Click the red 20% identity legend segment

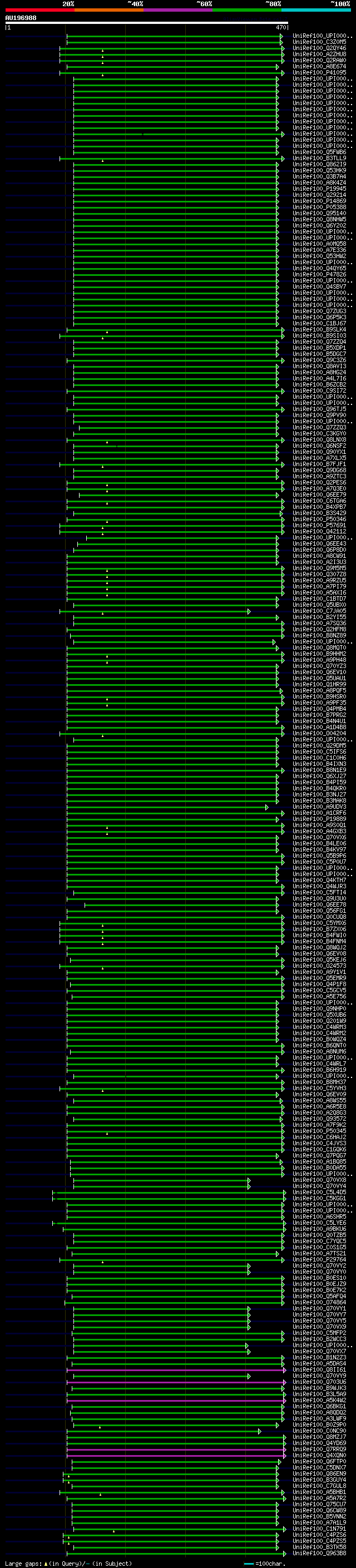39,10
